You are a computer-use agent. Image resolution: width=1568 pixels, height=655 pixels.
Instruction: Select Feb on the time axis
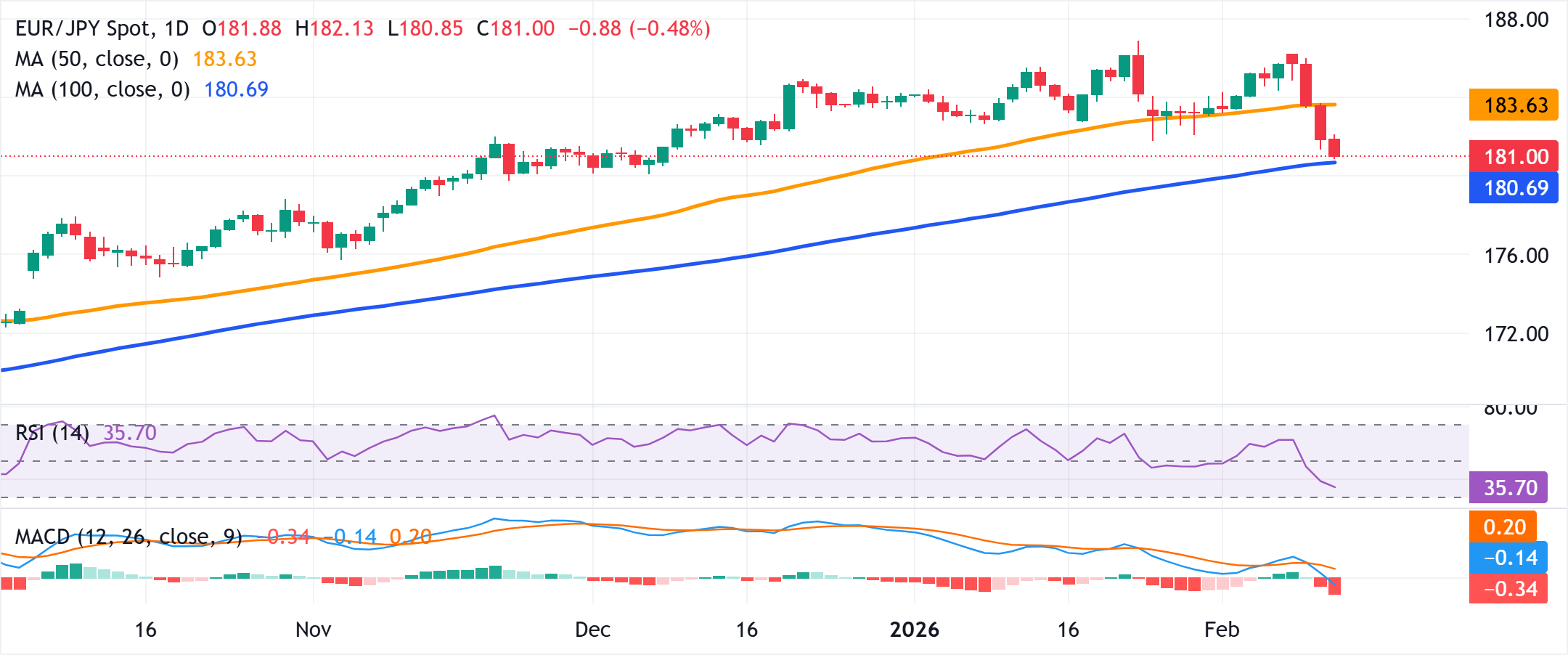click(1222, 630)
